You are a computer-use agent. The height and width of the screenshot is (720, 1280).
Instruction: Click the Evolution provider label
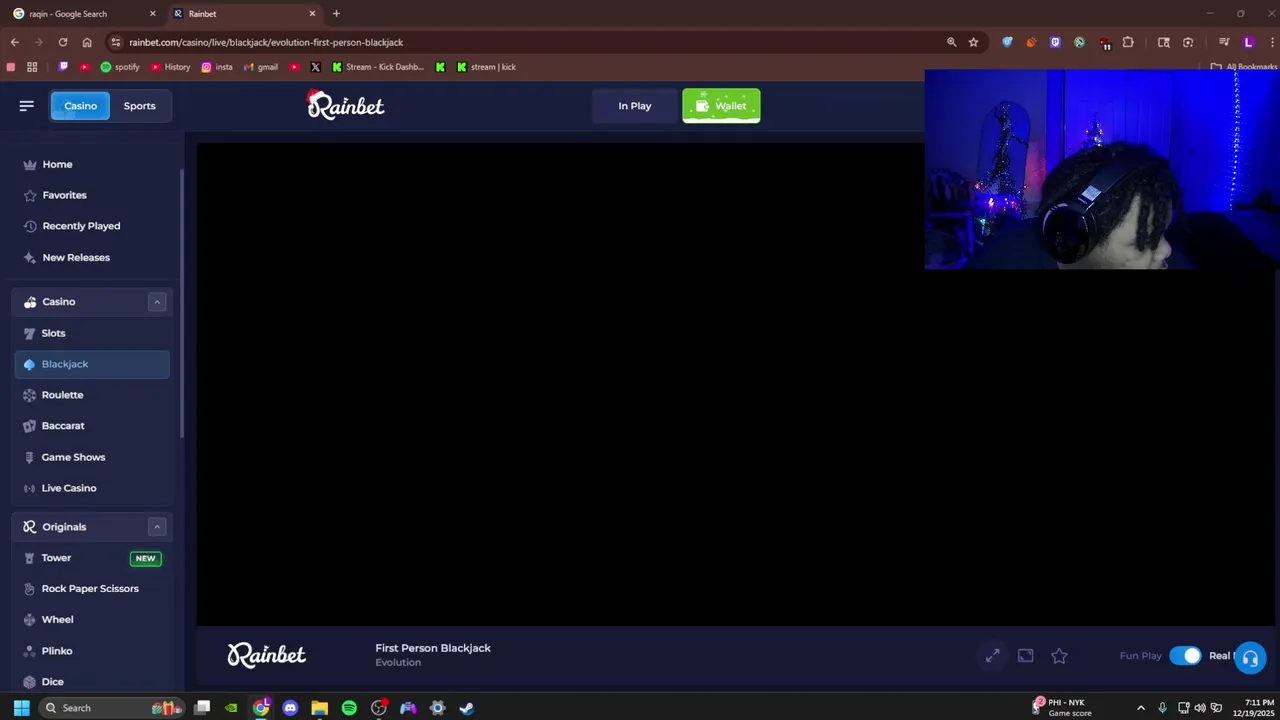tap(398, 663)
